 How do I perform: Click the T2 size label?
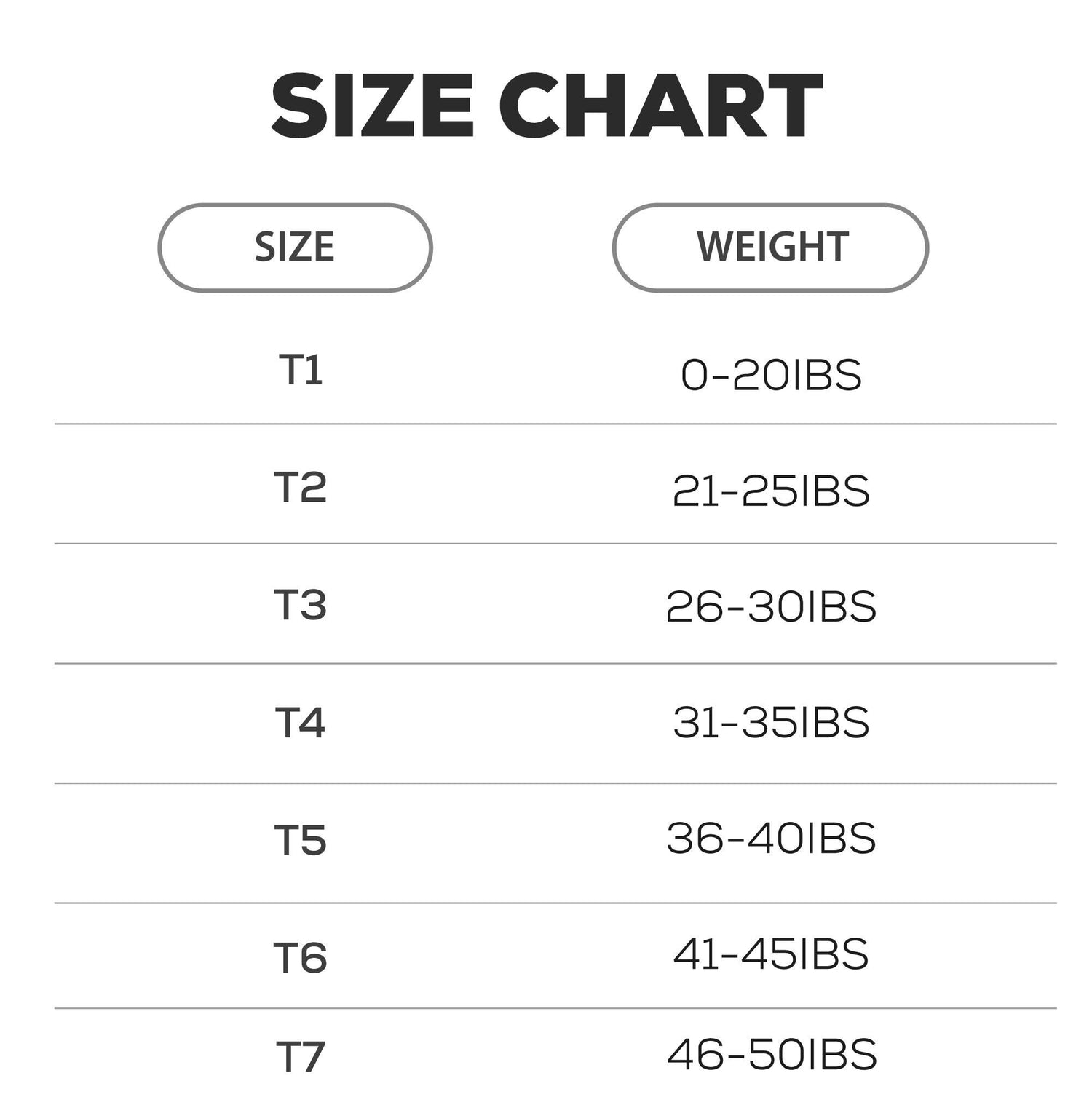click(x=300, y=488)
